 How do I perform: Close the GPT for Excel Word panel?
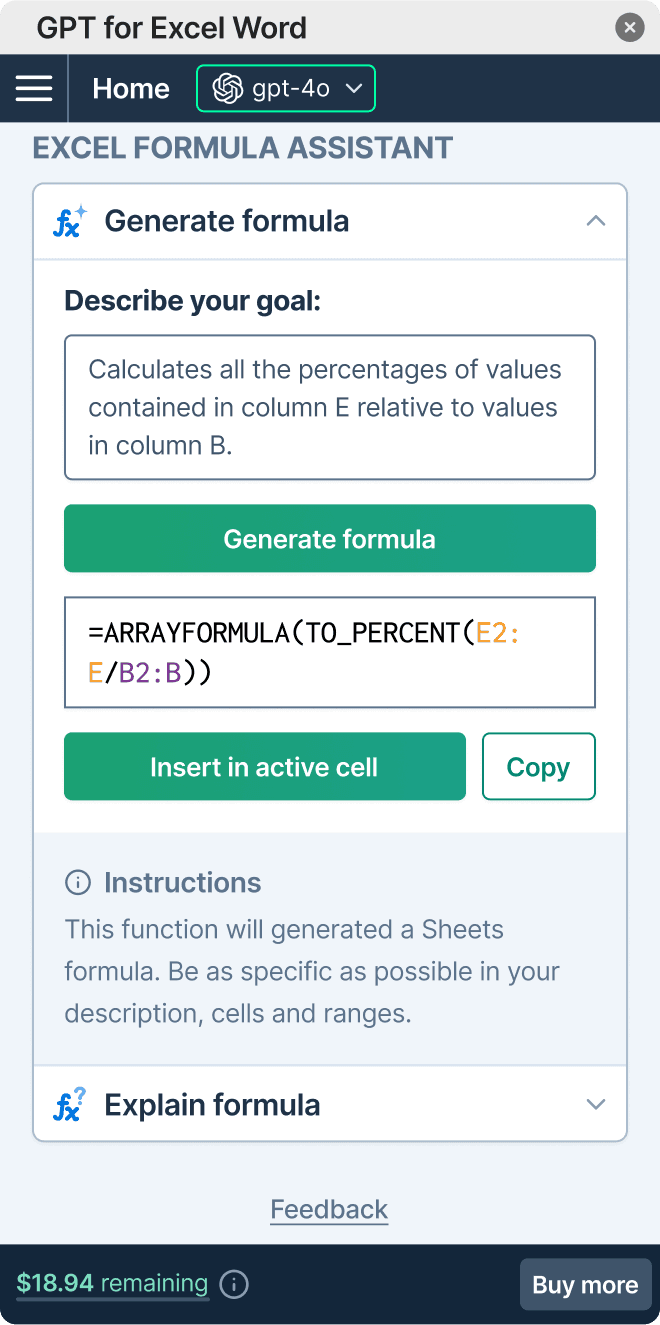pyautogui.click(x=629, y=27)
